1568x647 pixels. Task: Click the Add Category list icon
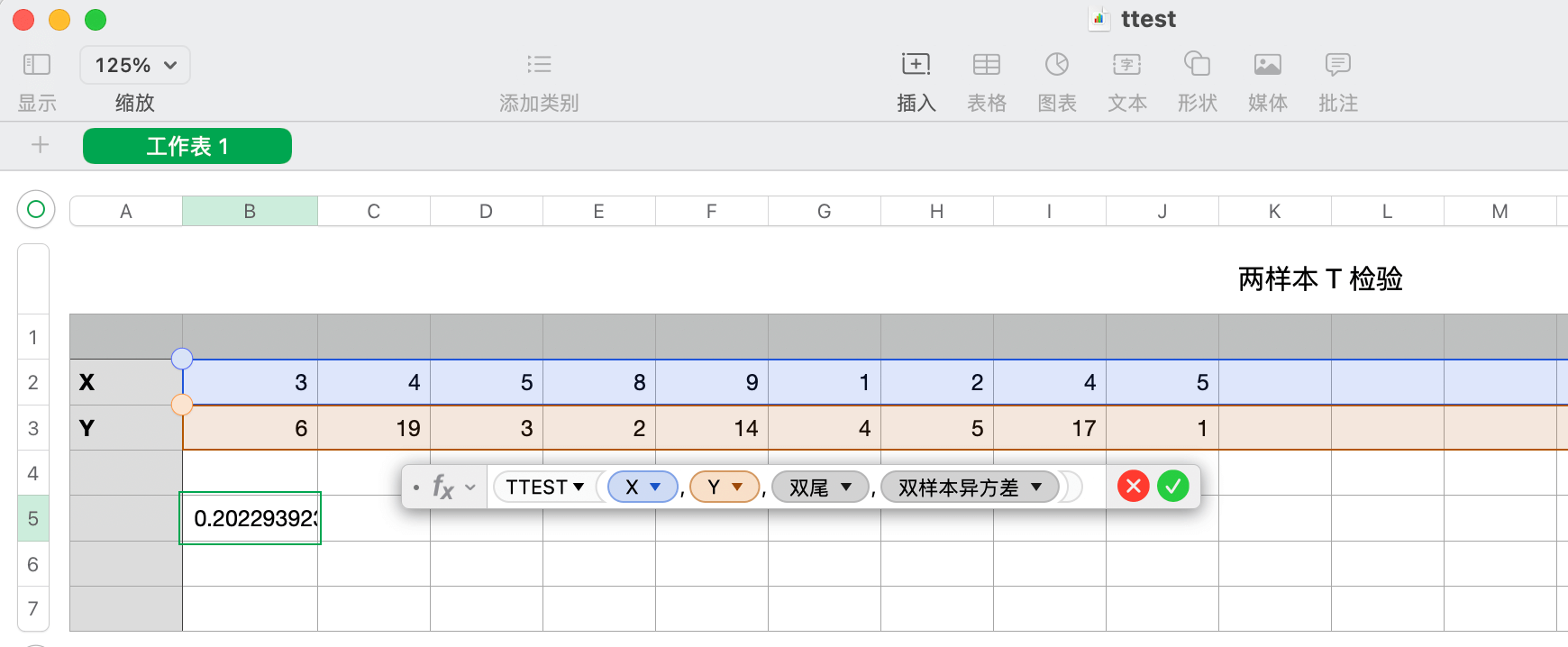click(x=539, y=65)
